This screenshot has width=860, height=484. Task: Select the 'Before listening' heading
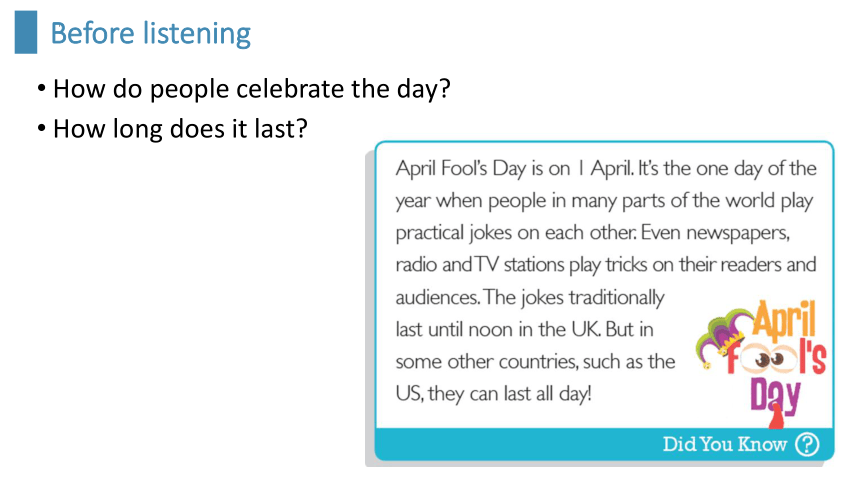tap(151, 33)
